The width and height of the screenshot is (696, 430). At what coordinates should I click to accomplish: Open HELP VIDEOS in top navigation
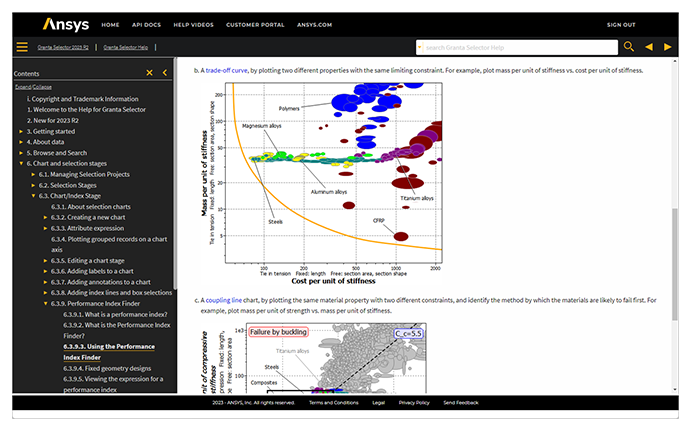click(193, 25)
